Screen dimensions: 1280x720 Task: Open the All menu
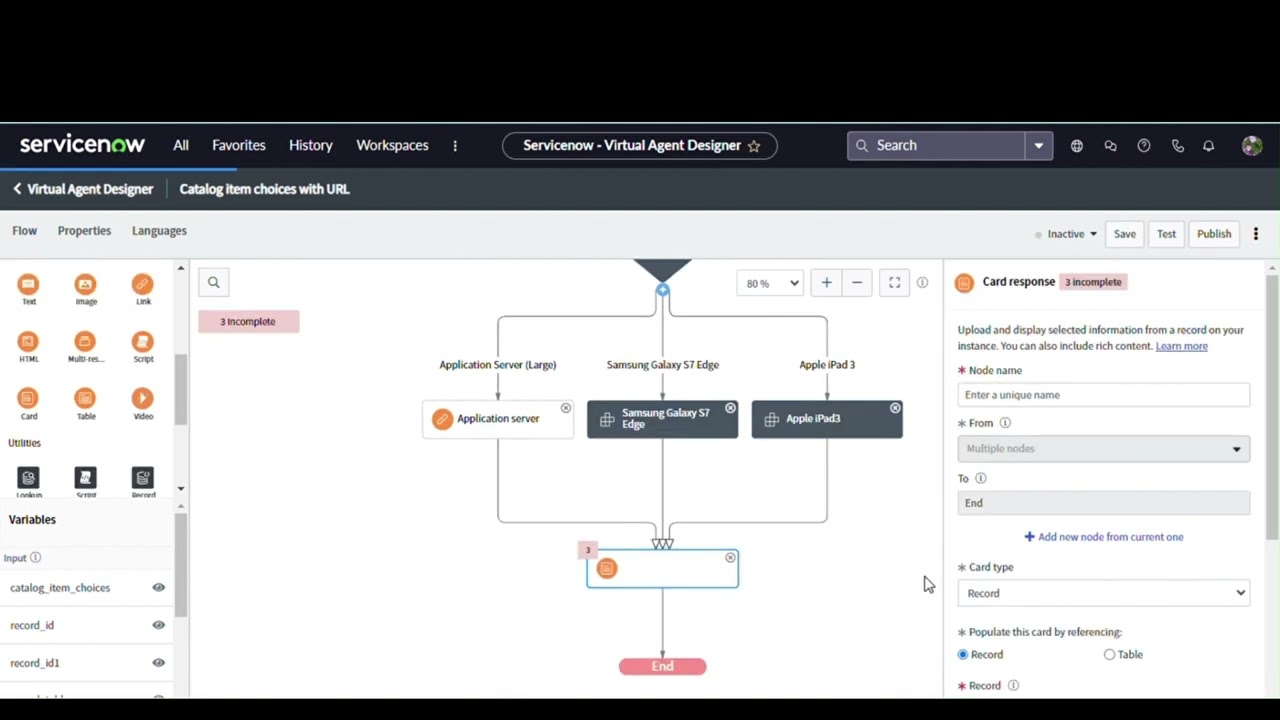181,145
